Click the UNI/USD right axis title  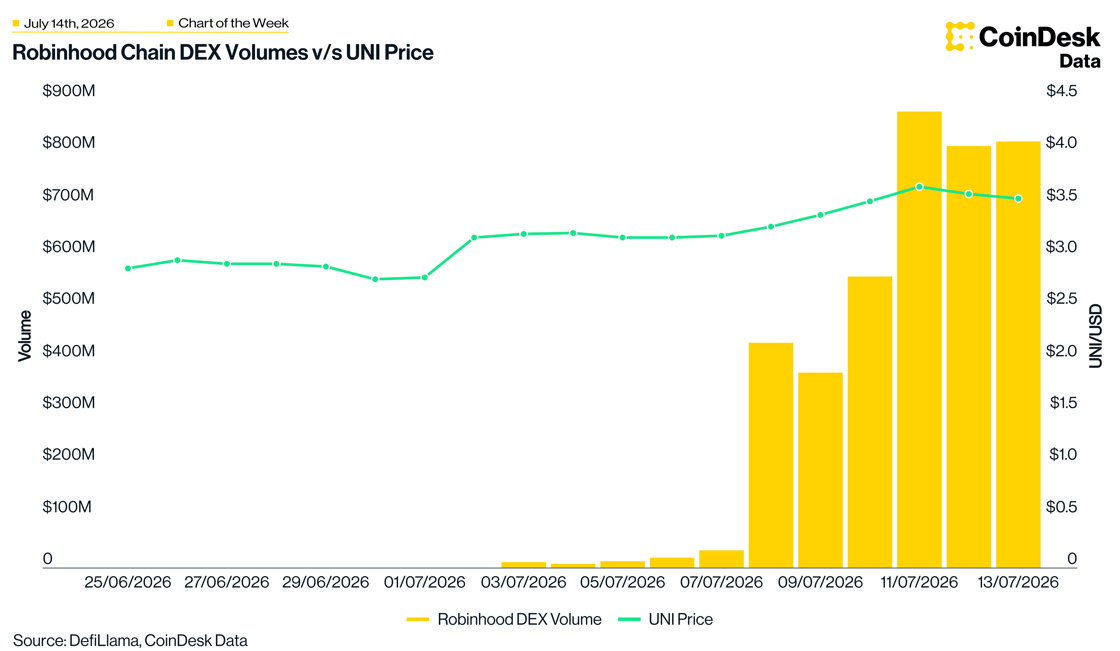point(1096,336)
